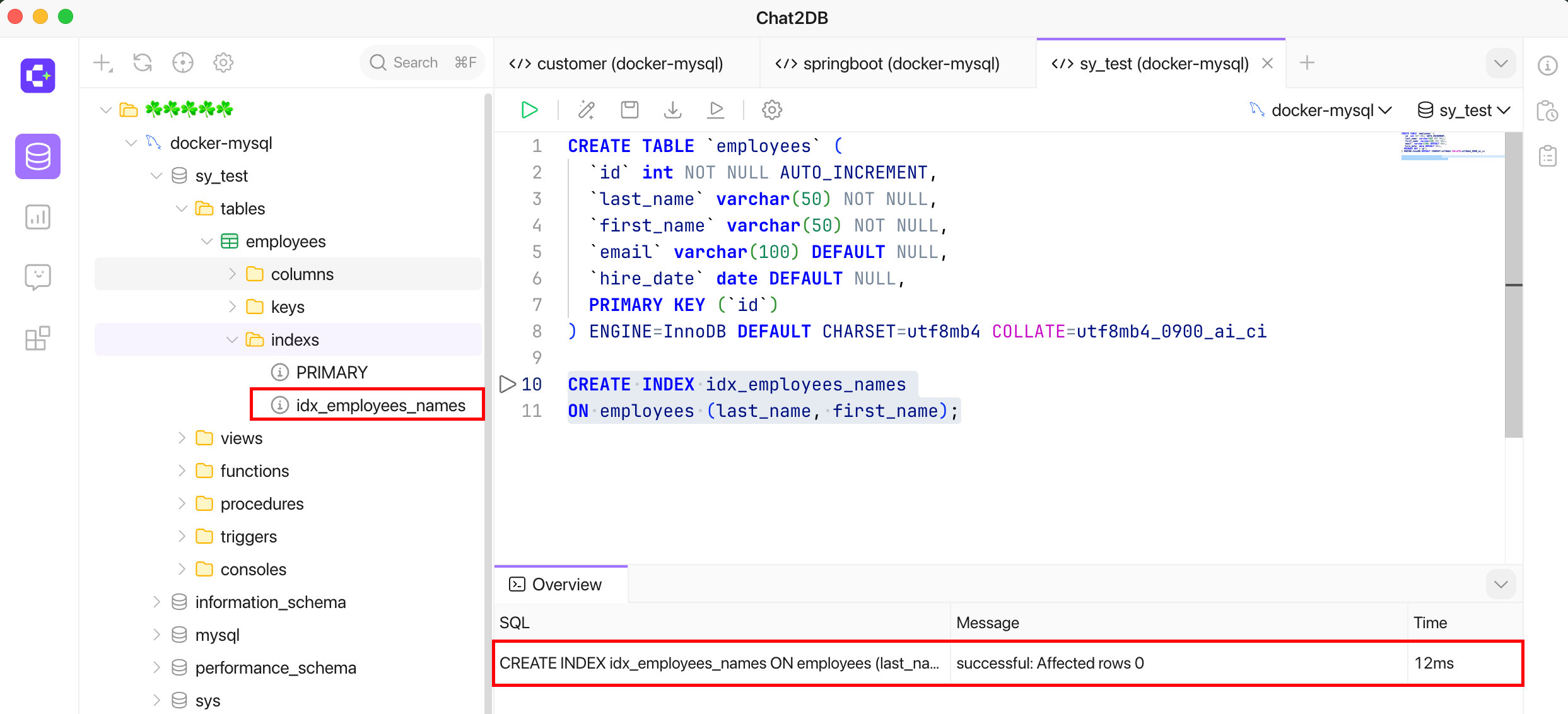Click the format/beautify SQL icon

click(586, 109)
